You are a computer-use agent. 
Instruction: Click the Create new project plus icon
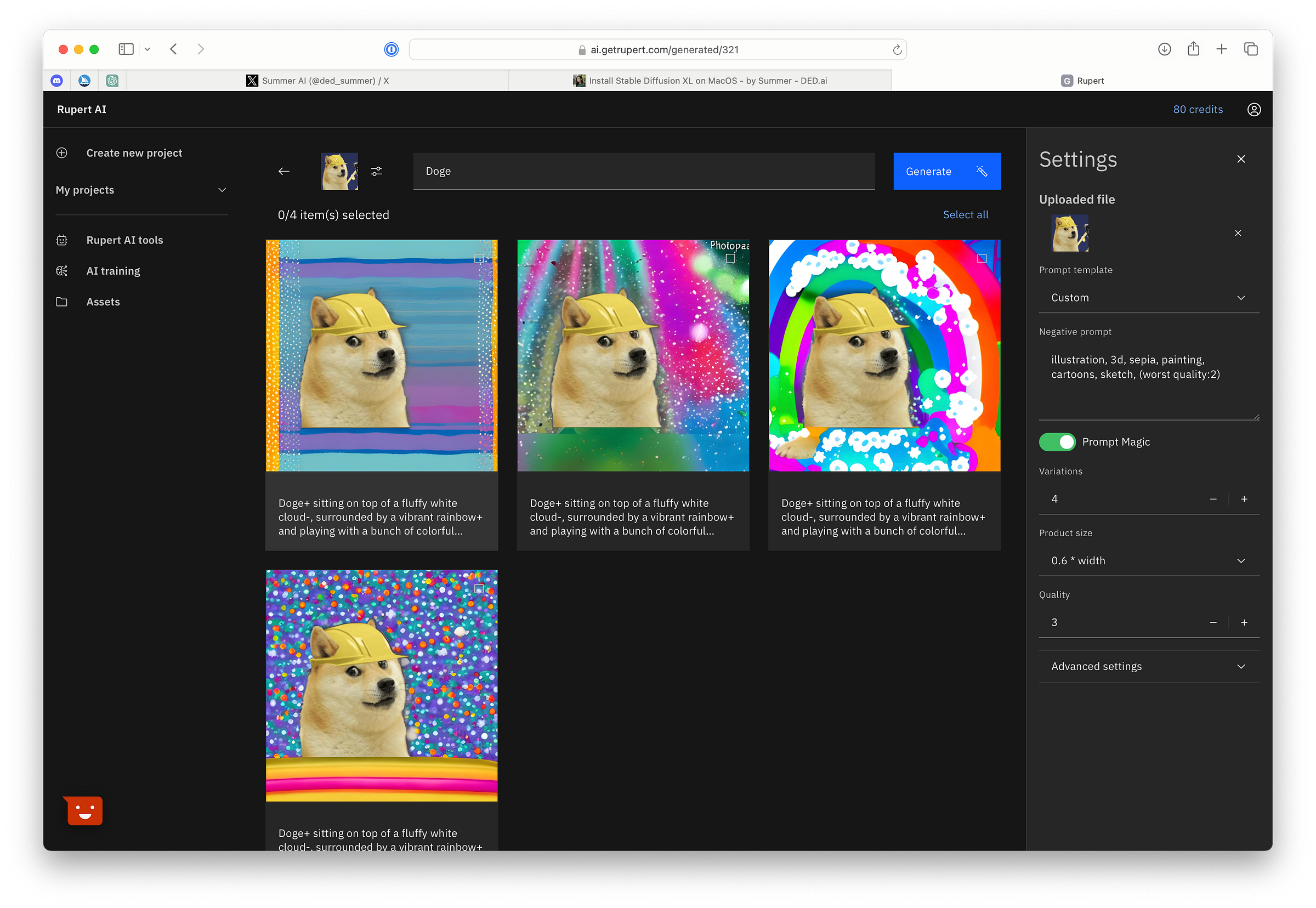pyautogui.click(x=62, y=152)
